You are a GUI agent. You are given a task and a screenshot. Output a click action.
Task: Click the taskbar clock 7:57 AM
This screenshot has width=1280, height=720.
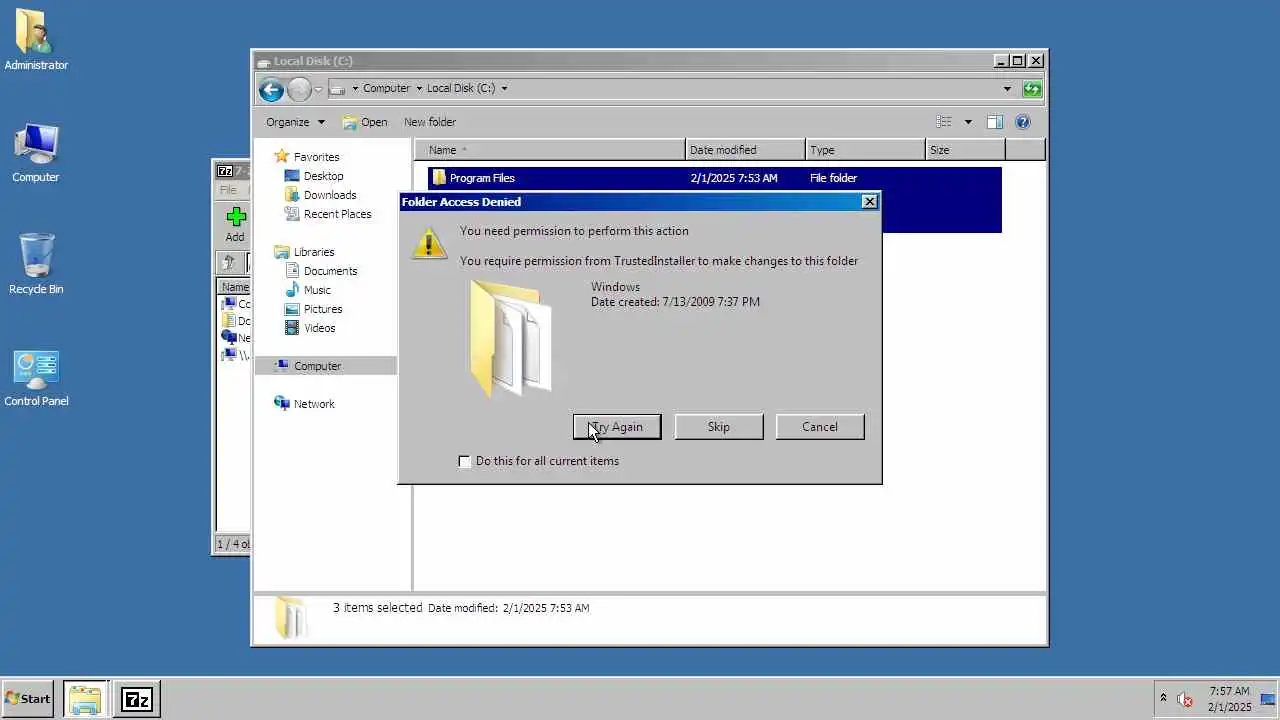click(x=1229, y=691)
